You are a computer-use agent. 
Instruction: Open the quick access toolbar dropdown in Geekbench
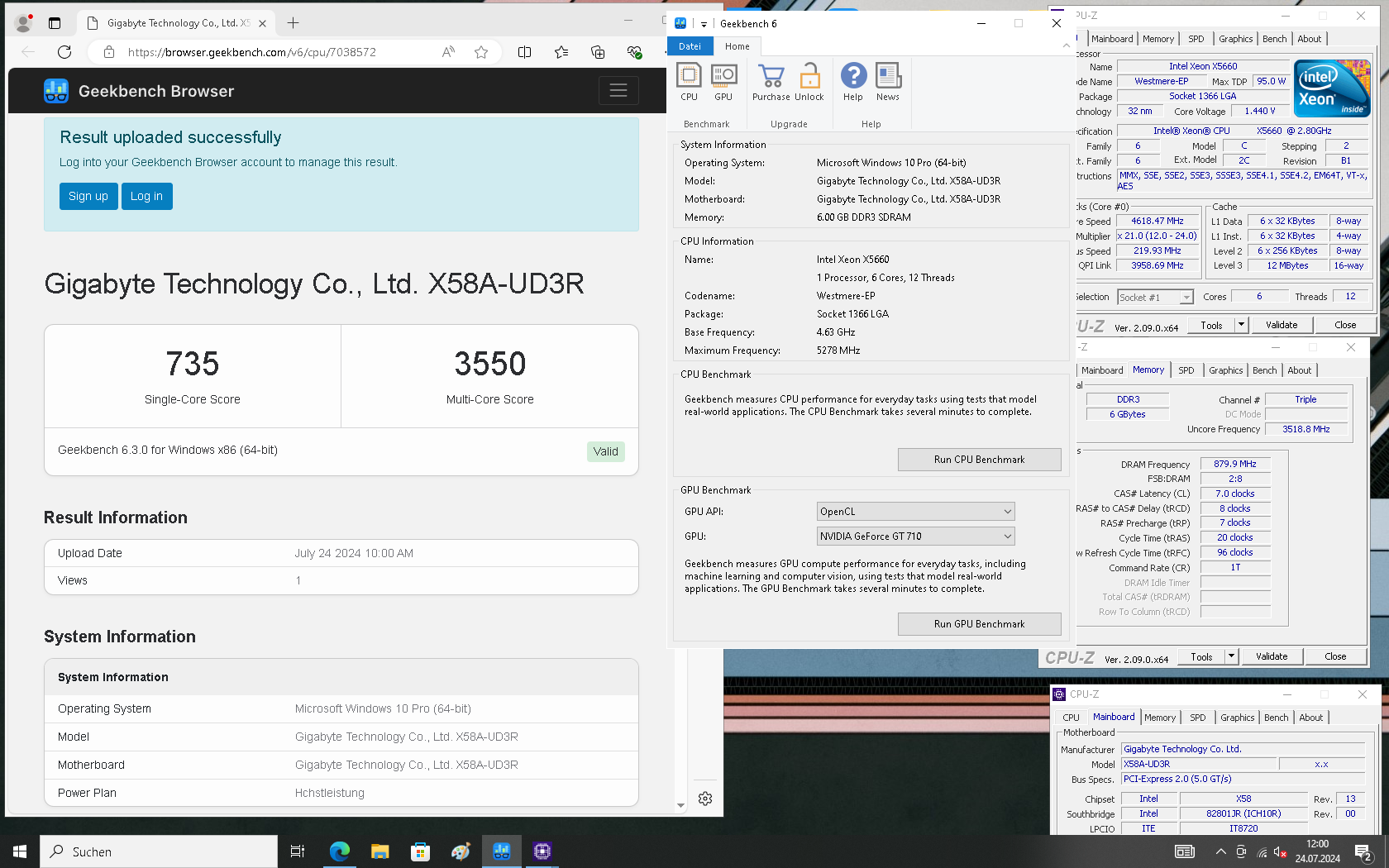(704, 24)
